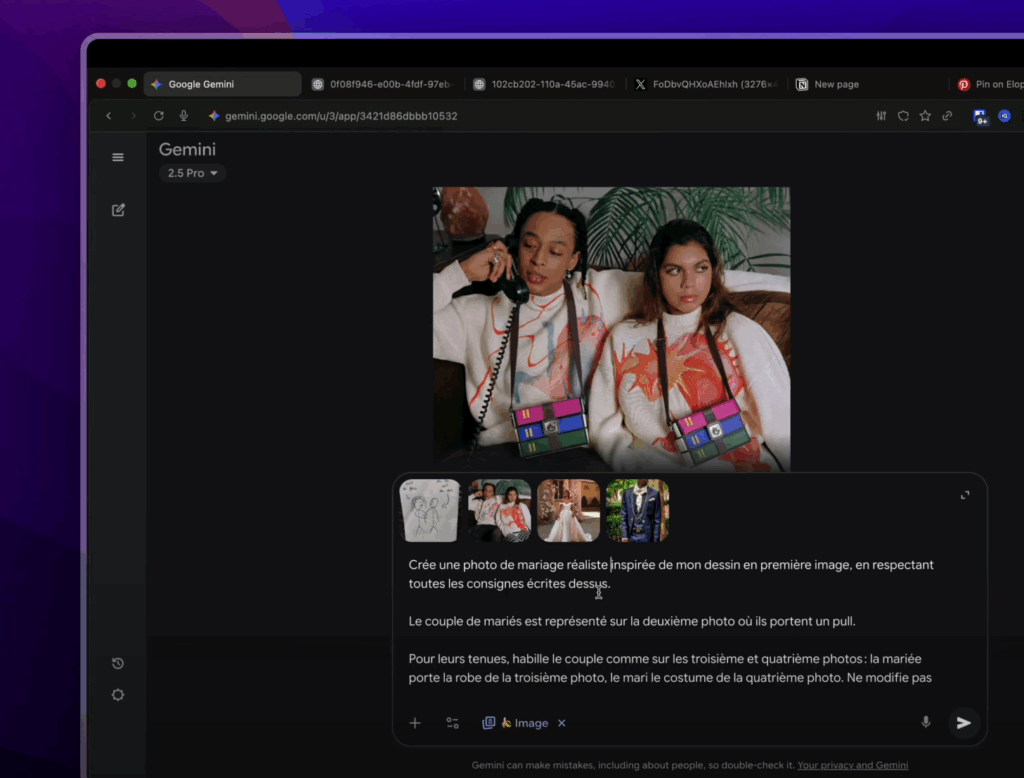Open the tools sliders icon in the prompt bar

(x=453, y=723)
